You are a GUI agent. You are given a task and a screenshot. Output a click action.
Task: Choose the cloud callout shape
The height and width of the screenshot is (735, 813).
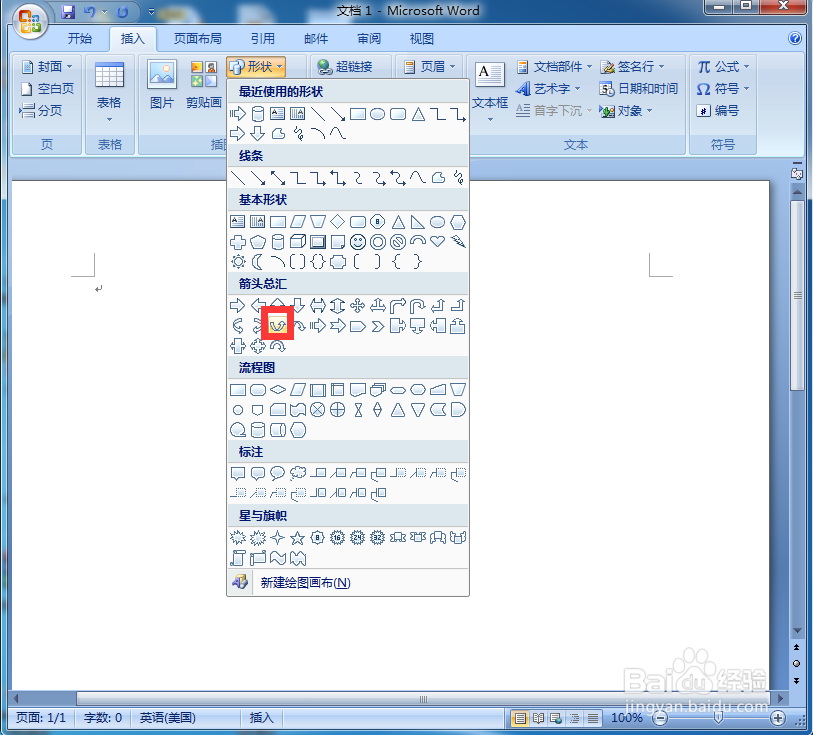coord(298,473)
